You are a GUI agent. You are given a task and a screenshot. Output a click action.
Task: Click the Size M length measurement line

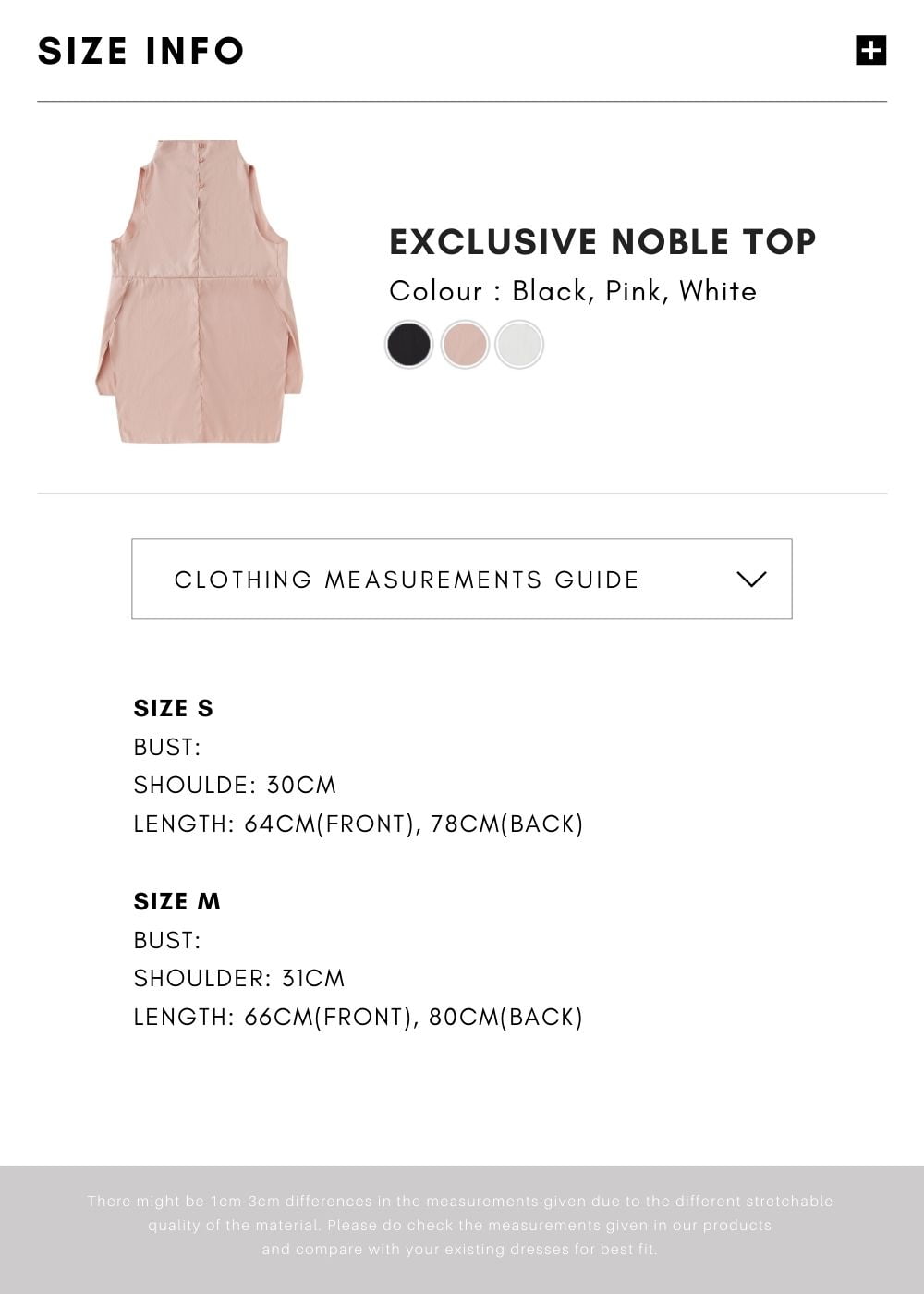point(359,1017)
